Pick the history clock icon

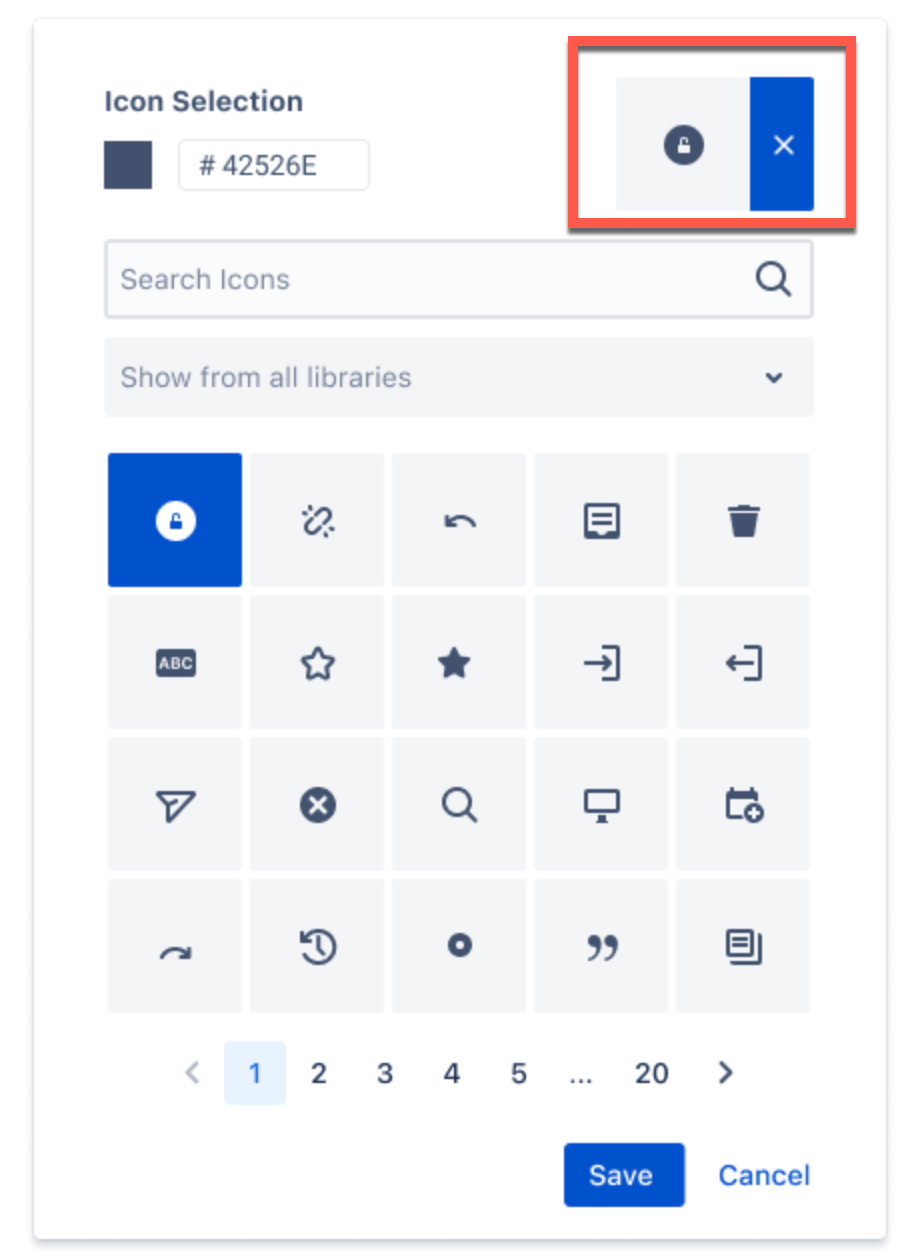tap(317, 946)
